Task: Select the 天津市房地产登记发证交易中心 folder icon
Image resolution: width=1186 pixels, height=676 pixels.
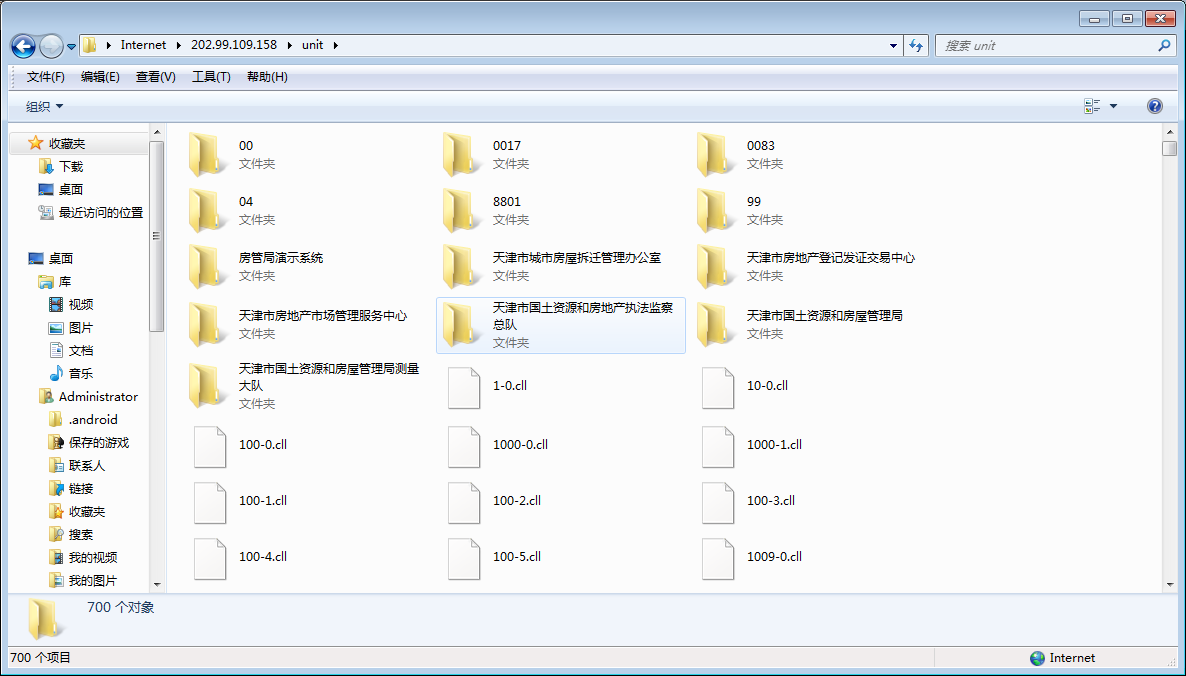Action: pyautogui.click(x=716, y=267)
